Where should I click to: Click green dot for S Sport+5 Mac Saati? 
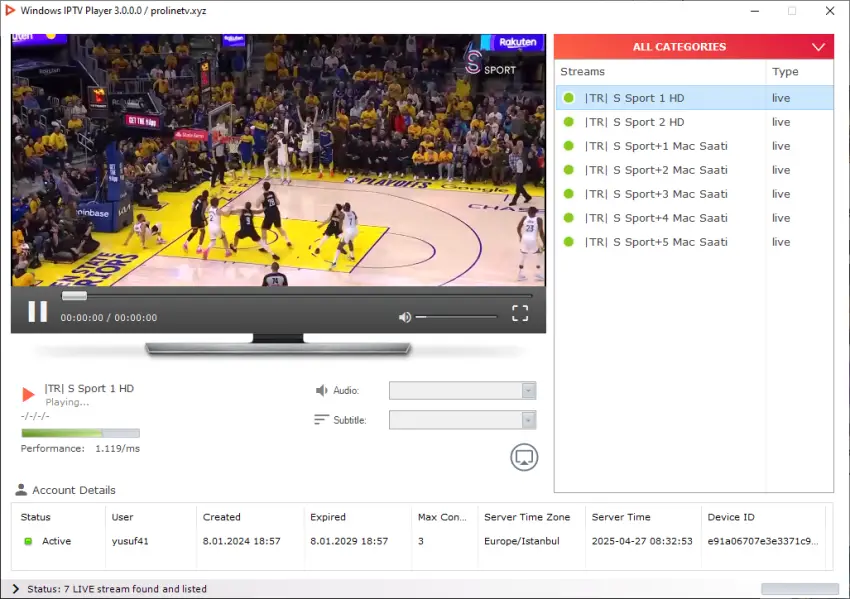pos(569,242)
